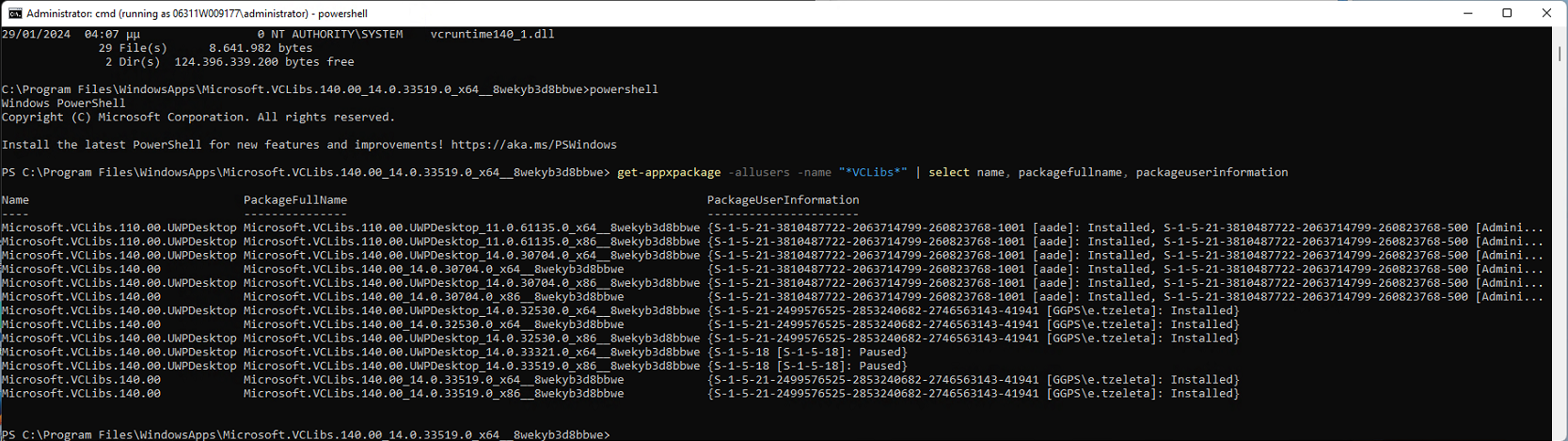Click package 'Microsoft.VCLibs.140.00_14.0.32530.0_x64__8wekyb3d8bbwe'
The height and width of the screenshot is (441, 1568).
(x=434, y=324)
